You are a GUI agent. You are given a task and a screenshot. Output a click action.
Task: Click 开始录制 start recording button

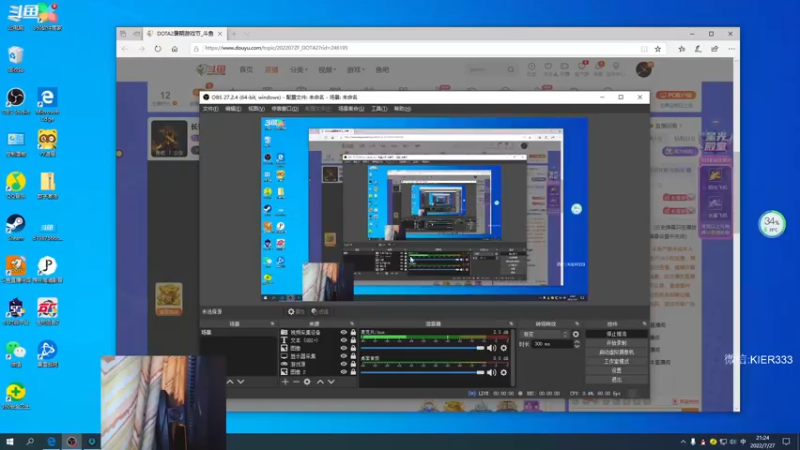[616, 343]
